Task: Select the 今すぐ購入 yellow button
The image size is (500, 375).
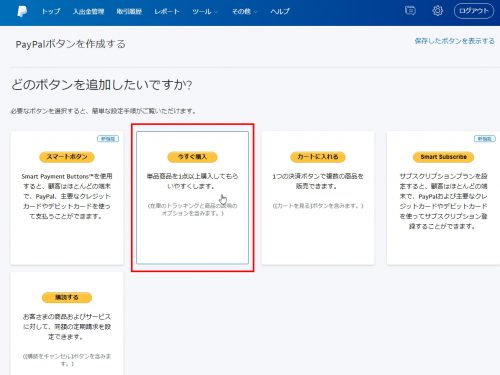Action: 192,157
